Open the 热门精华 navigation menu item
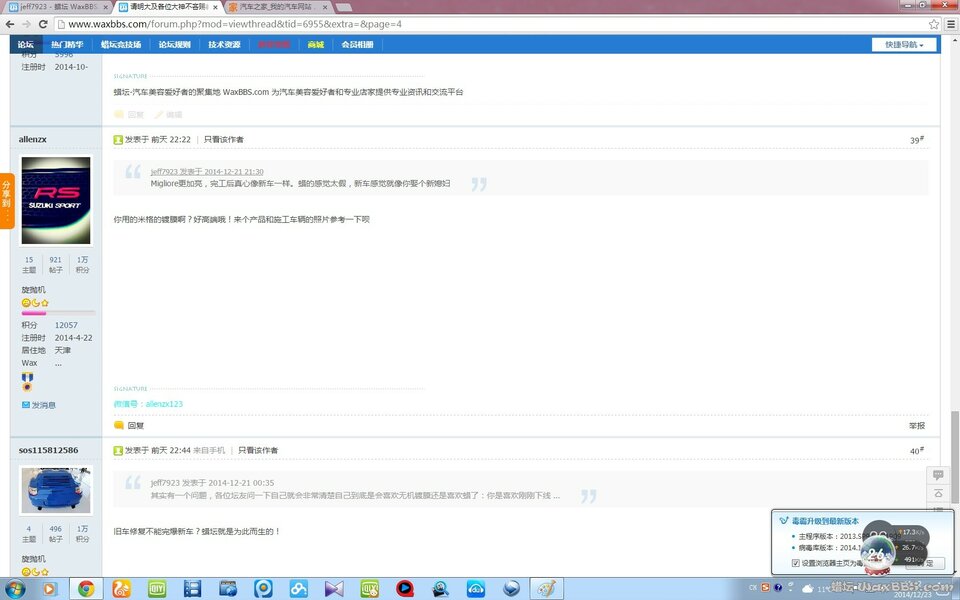Viewport: 960px width, 600px height. tap(68, 45)
